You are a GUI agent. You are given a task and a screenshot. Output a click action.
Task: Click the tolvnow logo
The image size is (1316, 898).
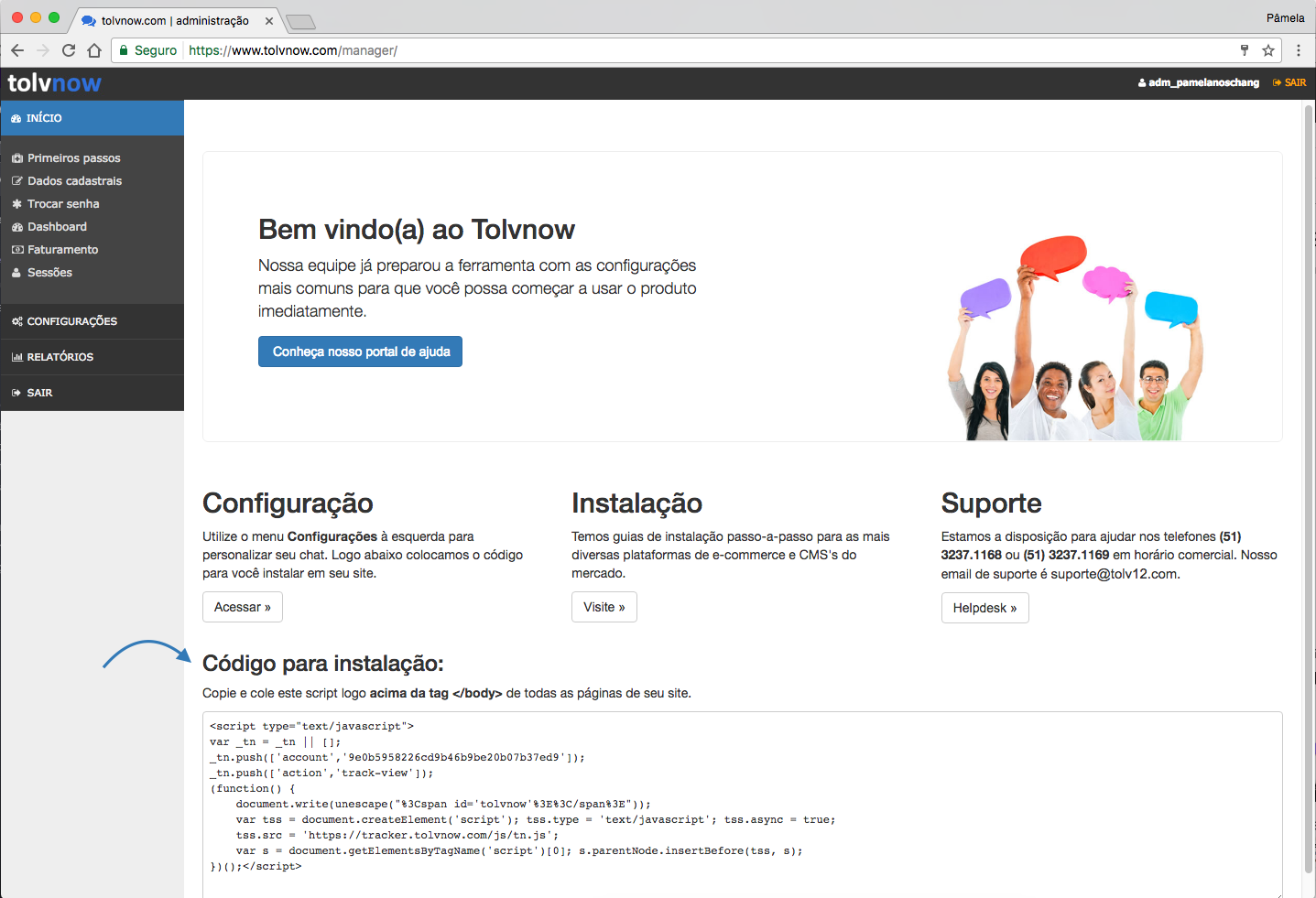click(55, 83)
